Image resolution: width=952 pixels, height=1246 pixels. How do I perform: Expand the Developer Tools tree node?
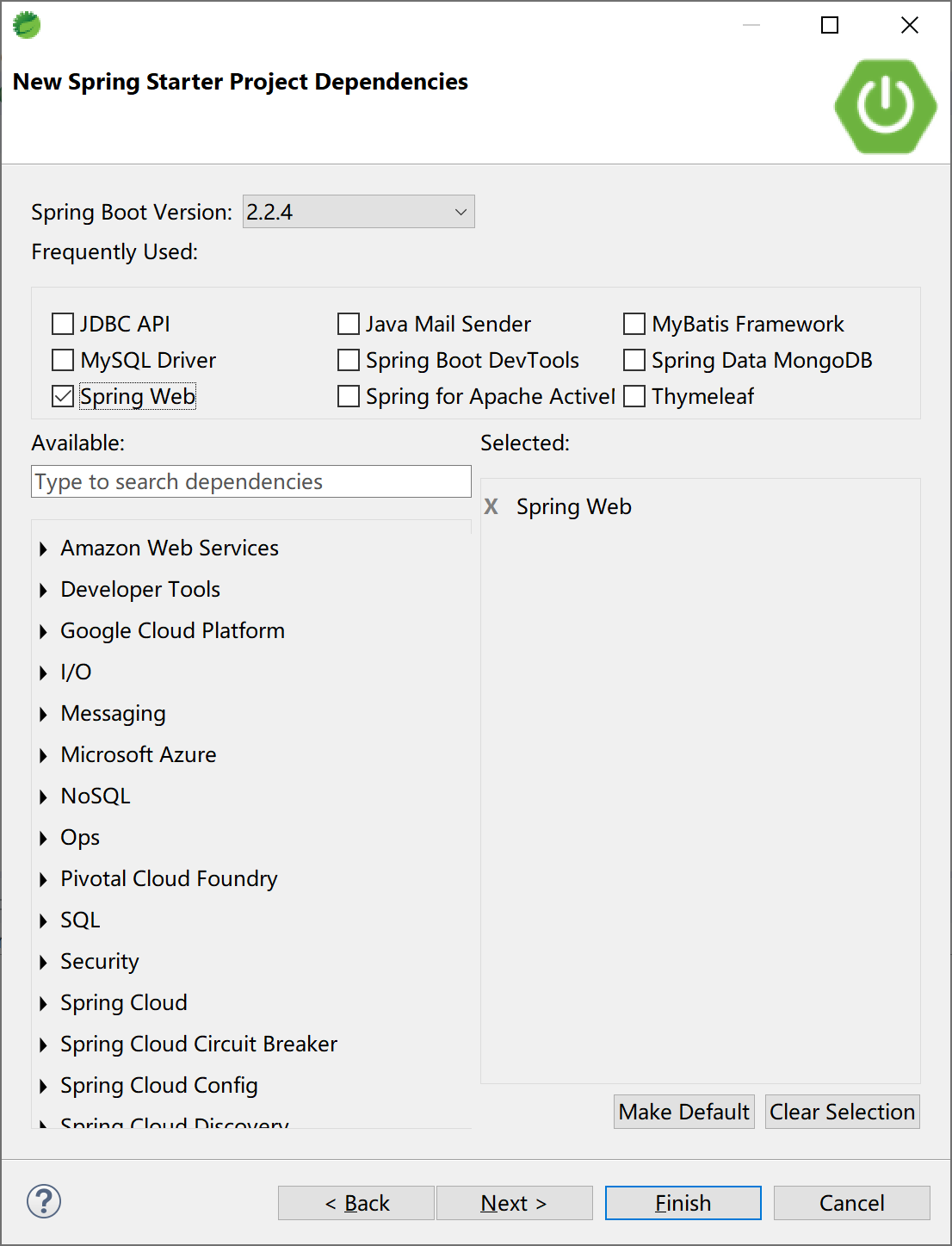(x=43, y=590)
